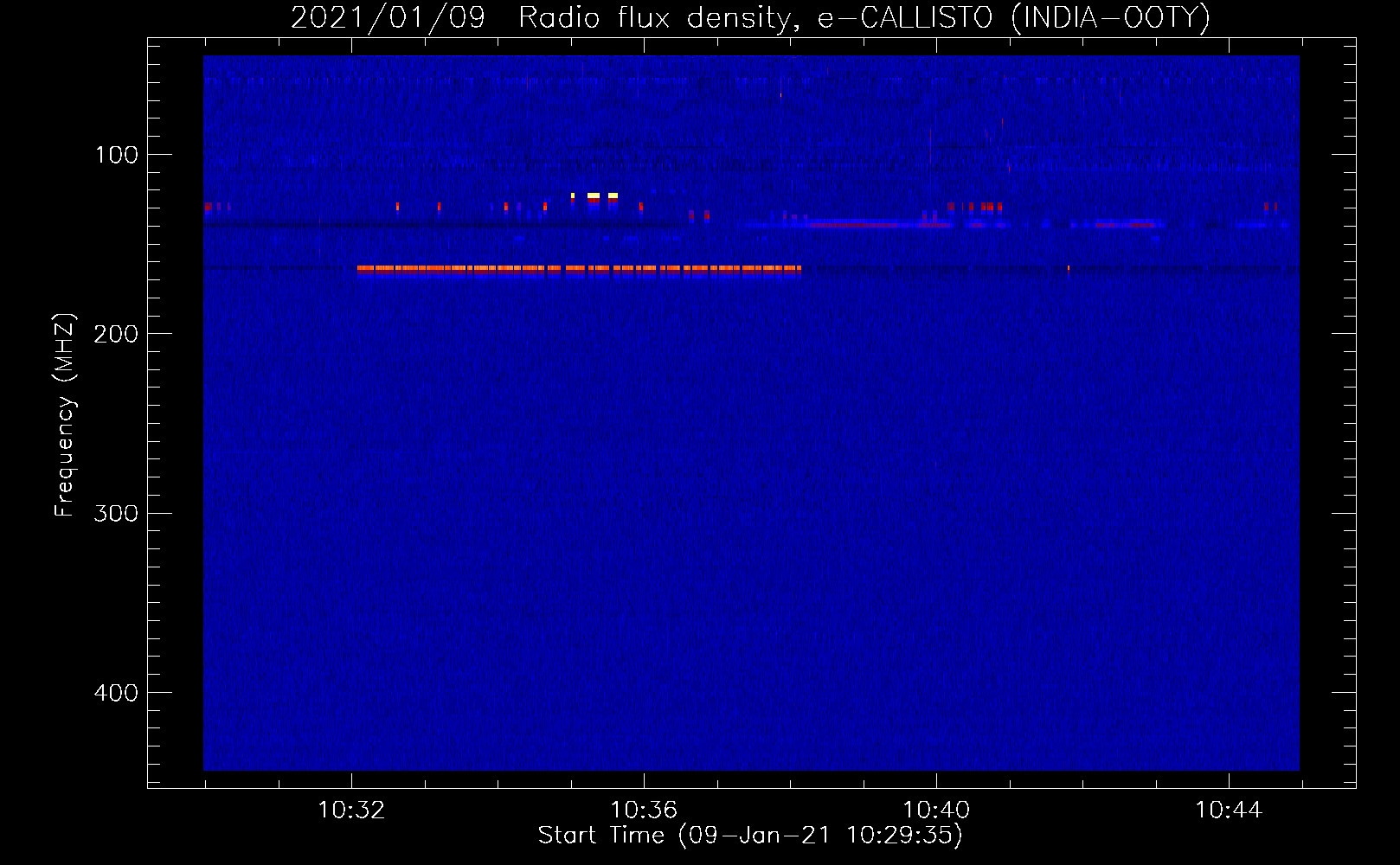The width and height of the screenshot is (1400, 865).
Task: Click the long orange-red emission band near 165 MHz
Action: pos(579,270)
